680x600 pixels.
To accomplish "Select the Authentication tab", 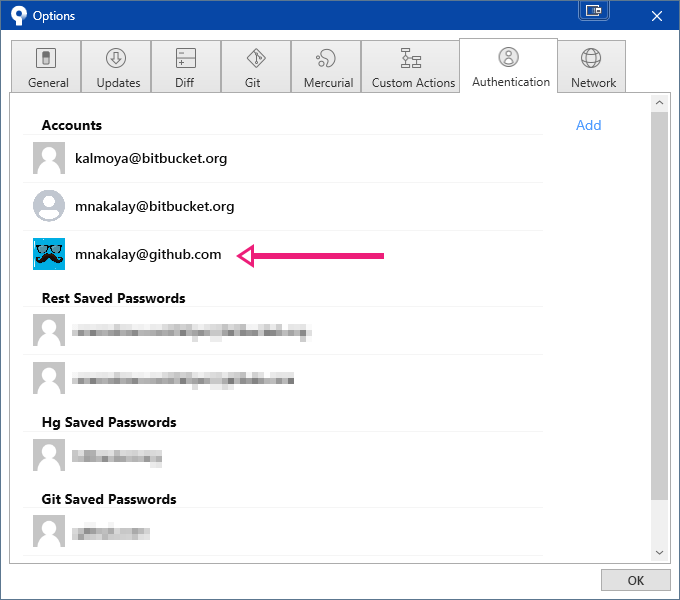I will click(508, 65).
